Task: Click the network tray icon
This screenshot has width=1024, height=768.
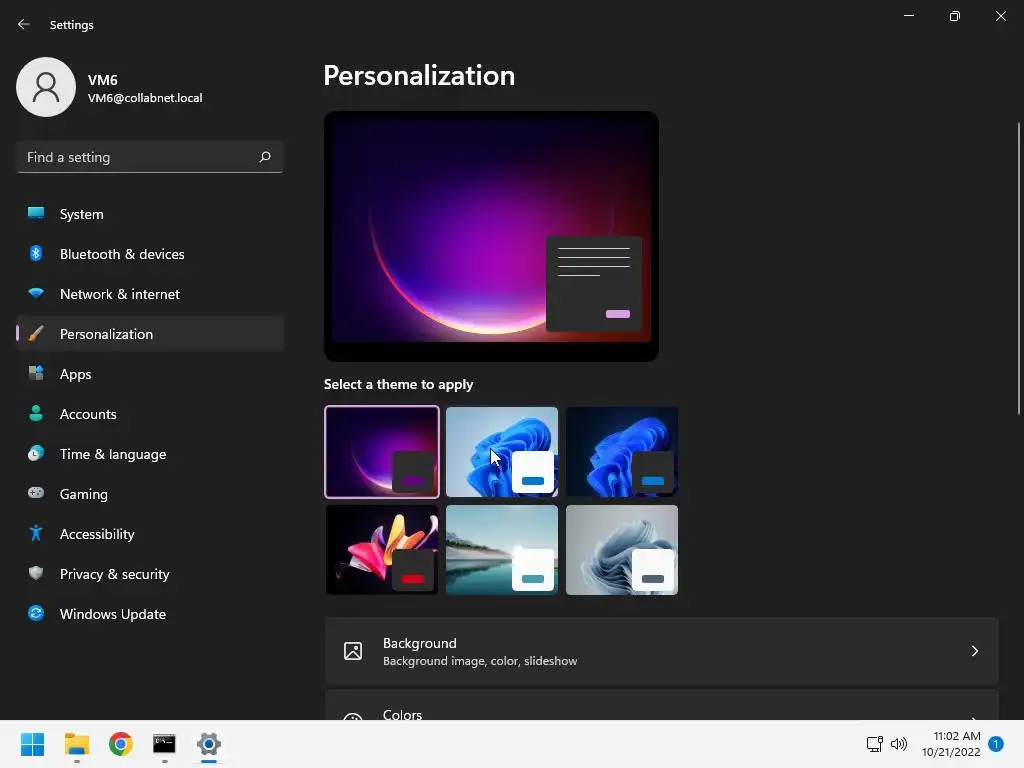Action: point(874,744)
